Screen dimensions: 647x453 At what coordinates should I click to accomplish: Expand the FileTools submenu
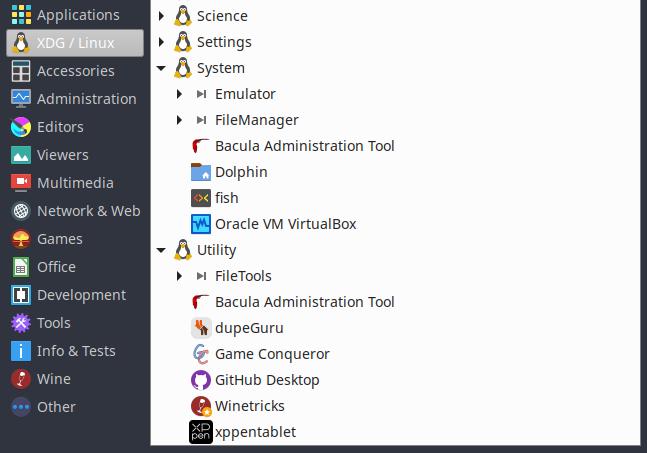[179, 276]
